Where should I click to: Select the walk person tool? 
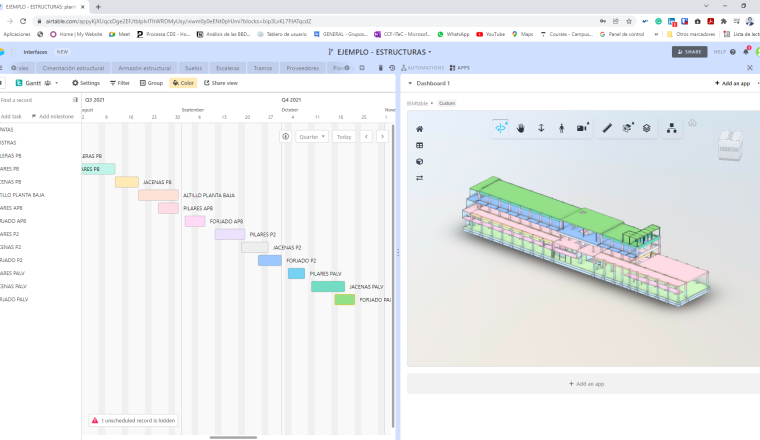tap(561, 128)
